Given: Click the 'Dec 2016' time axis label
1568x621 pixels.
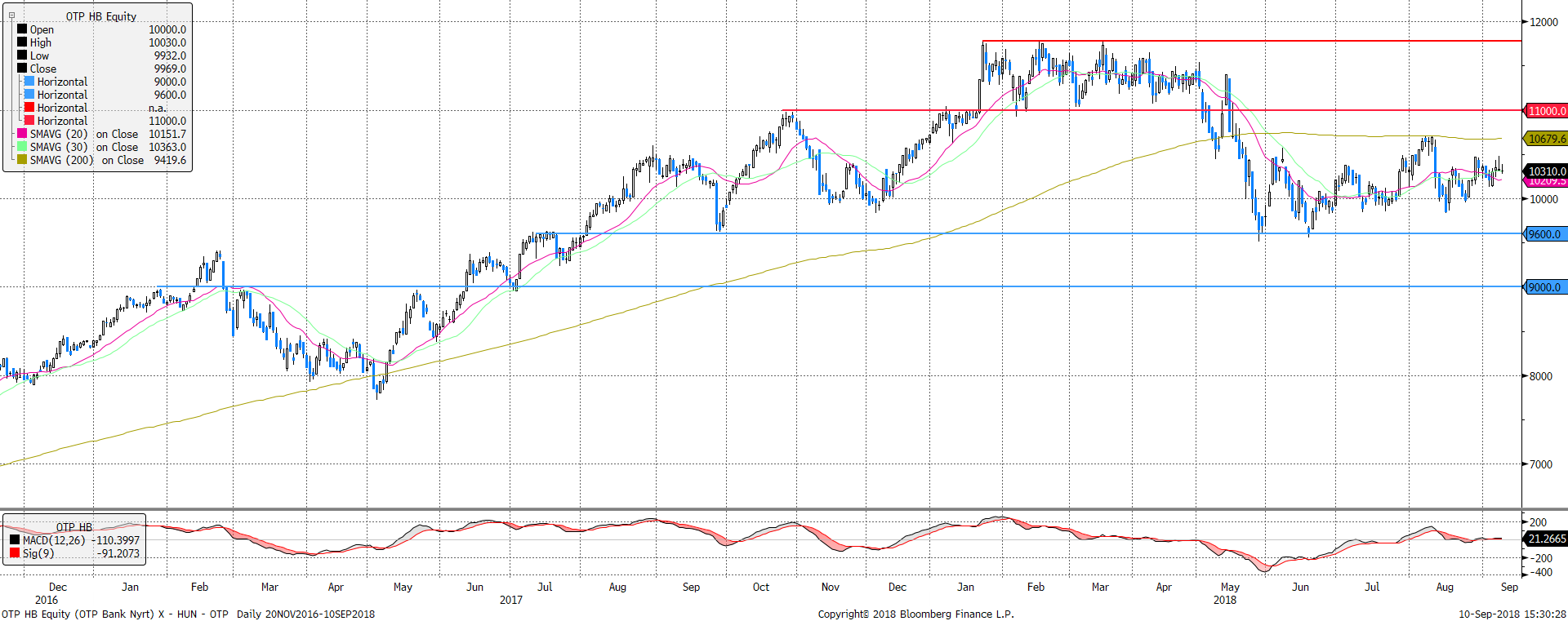Looking at the screenshot, I should coord(52,593).
